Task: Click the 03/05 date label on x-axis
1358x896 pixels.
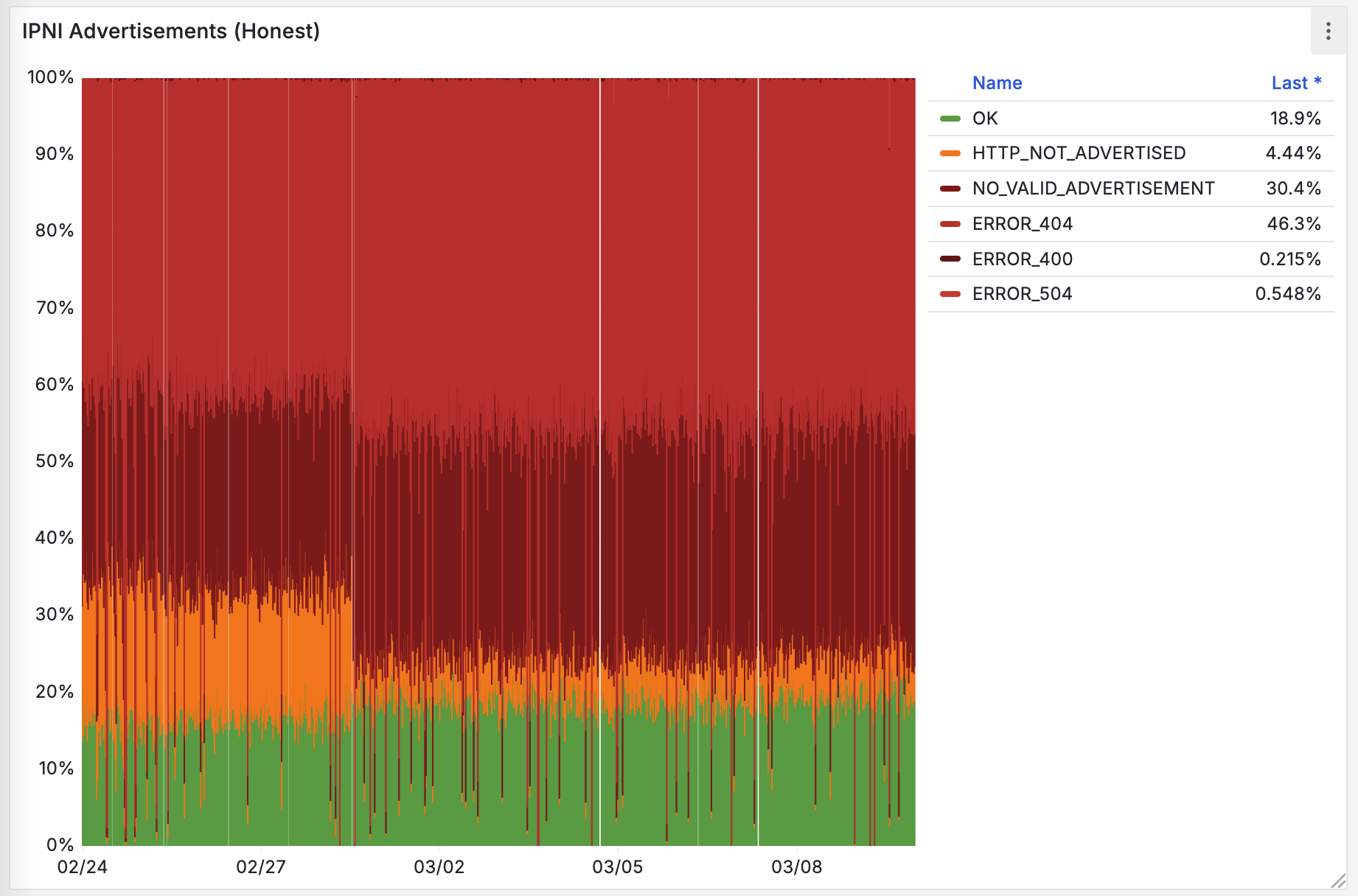Action: 617,867
